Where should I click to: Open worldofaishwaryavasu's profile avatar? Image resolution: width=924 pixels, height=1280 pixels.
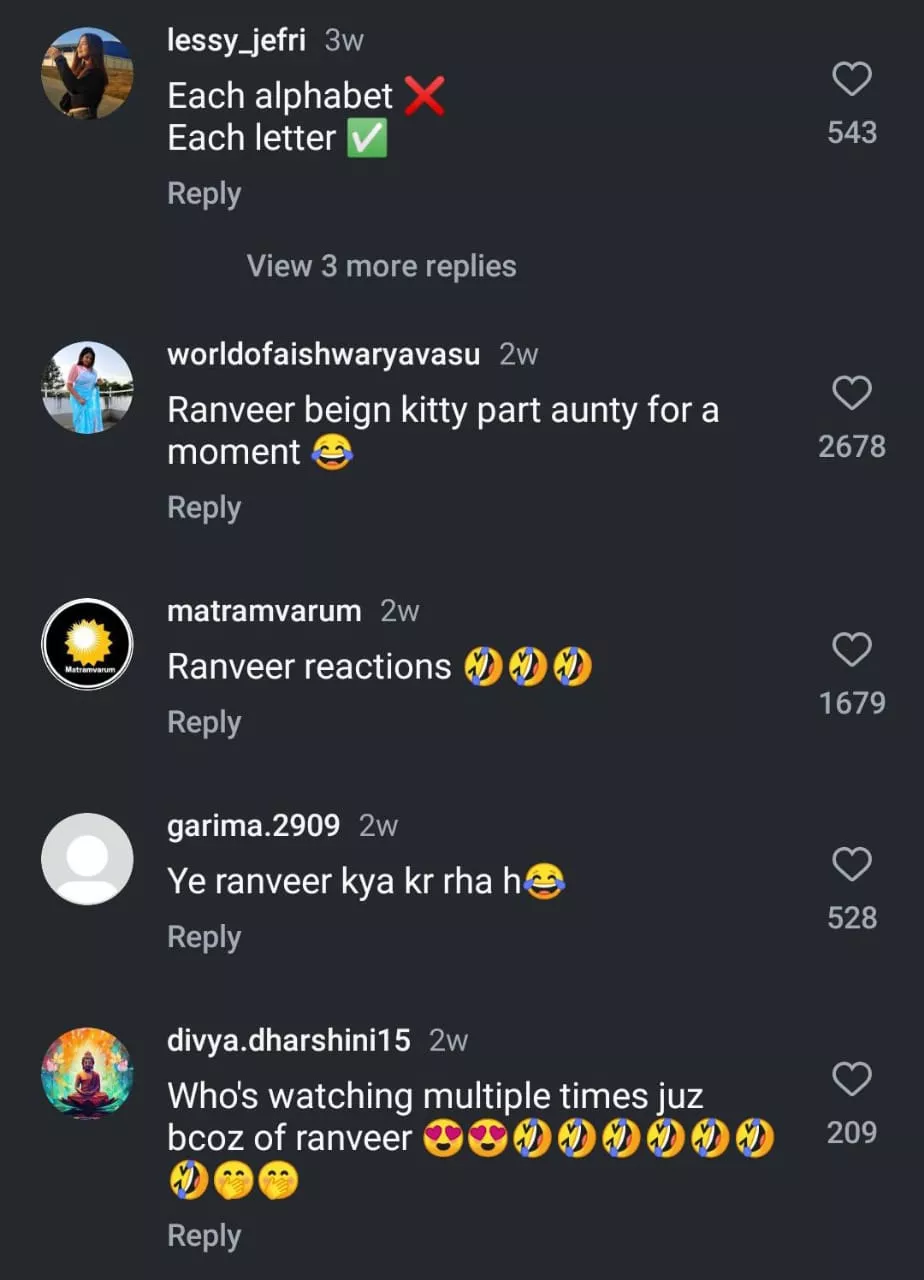[87, 387]
